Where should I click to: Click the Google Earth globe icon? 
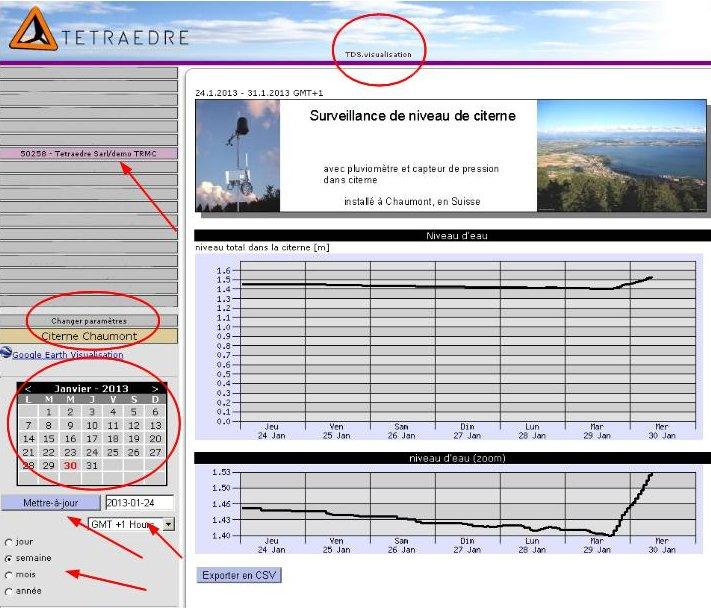pyautogui.click(x=6, y=354)
